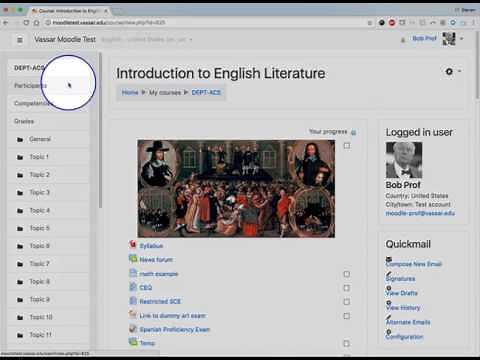480x360 pixels.
Task: Toggle completion checkbox for math example
Action: (347, 274)
